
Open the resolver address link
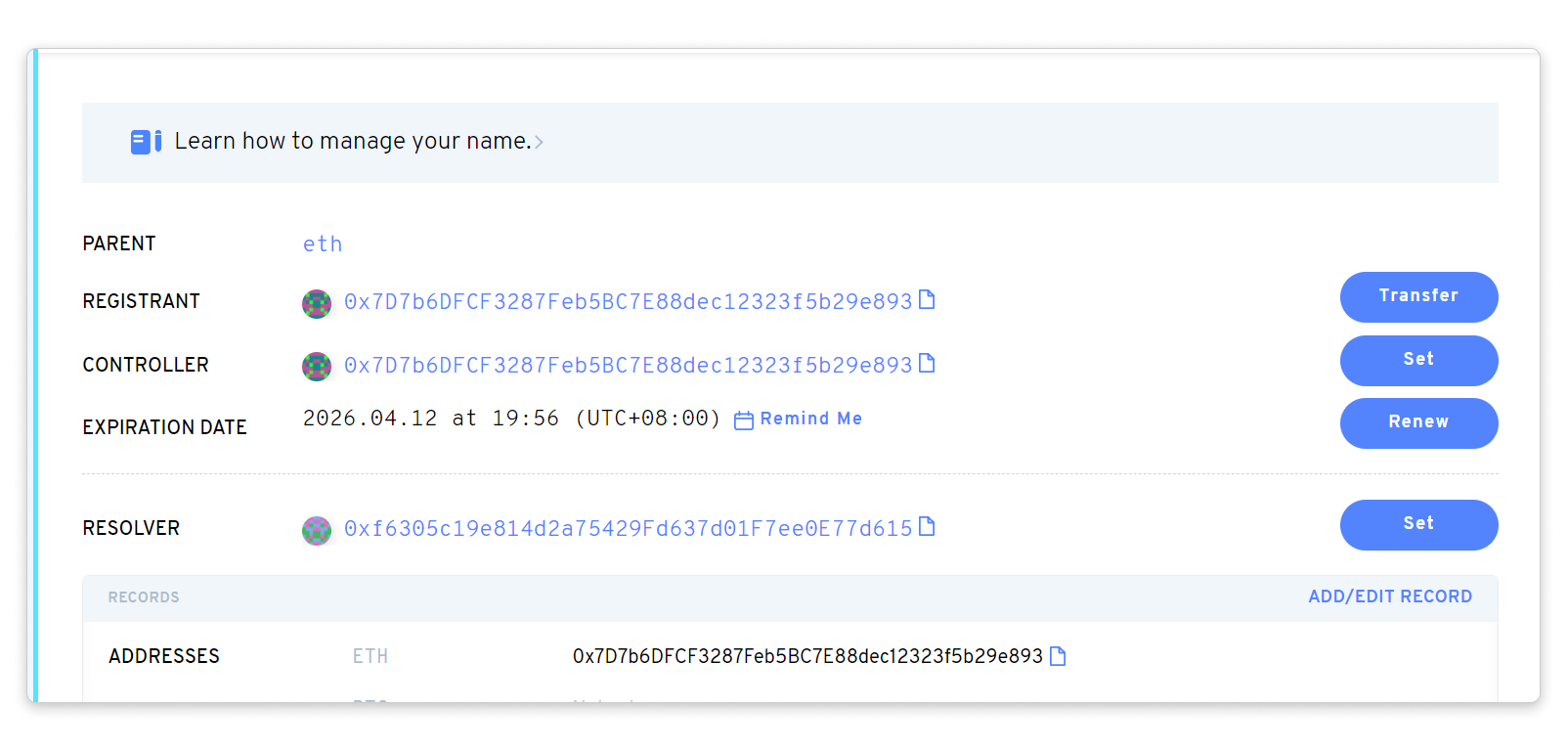(628, 528)
